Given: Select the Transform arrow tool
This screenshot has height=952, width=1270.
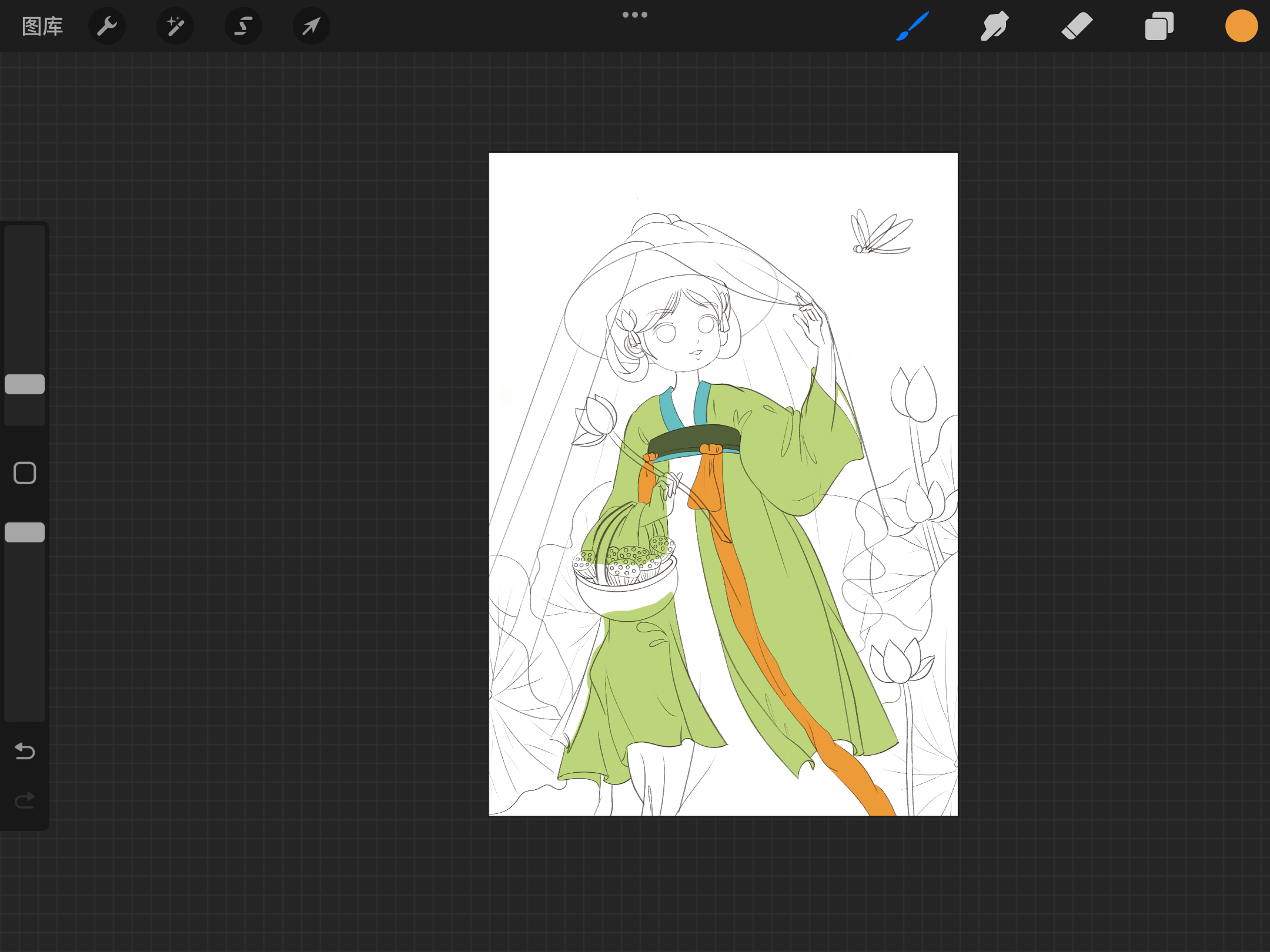Looking at the screenshot, I should [x=312, y=26].
